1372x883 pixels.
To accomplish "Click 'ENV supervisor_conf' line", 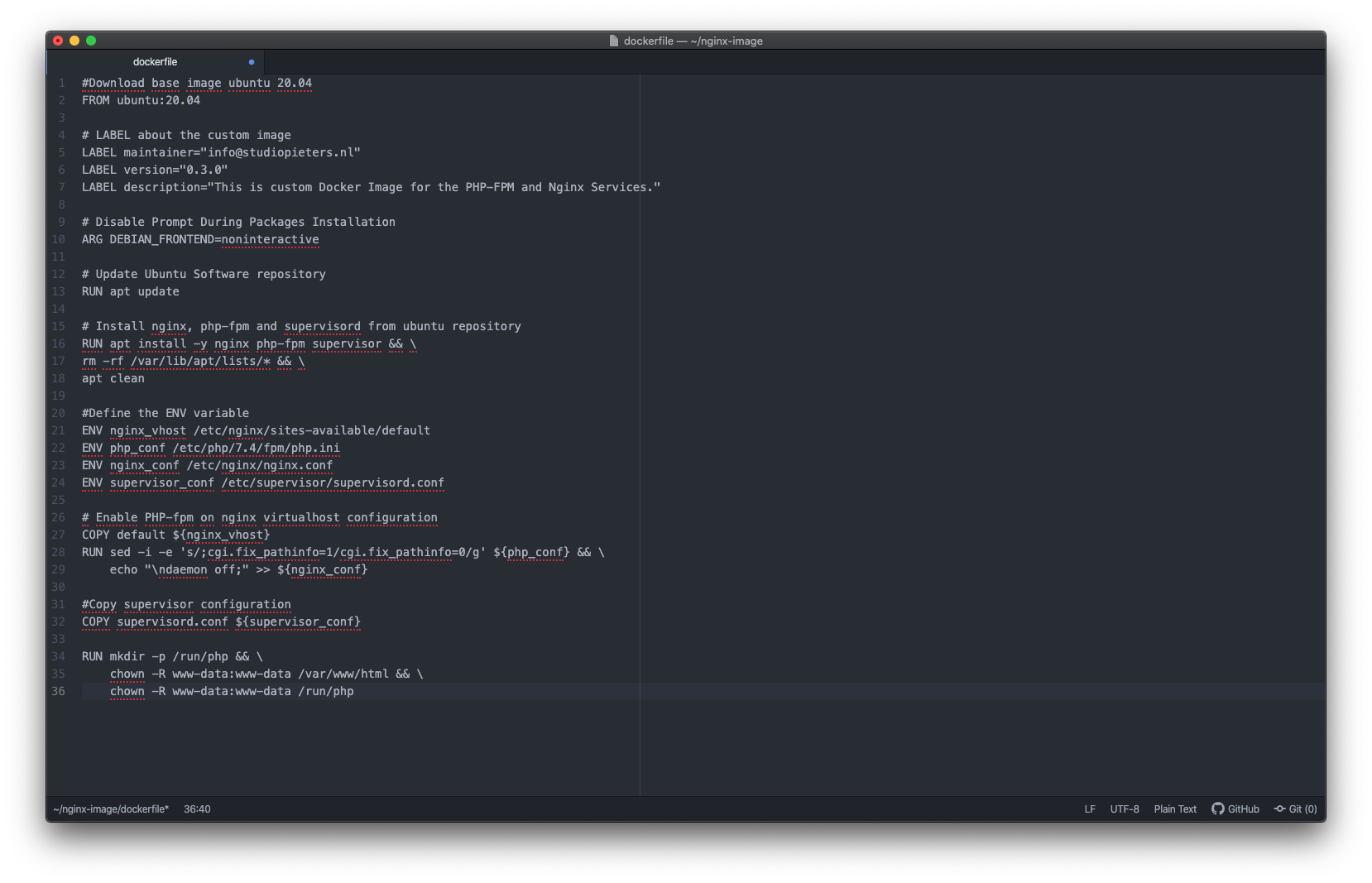I will click(263, 482).
